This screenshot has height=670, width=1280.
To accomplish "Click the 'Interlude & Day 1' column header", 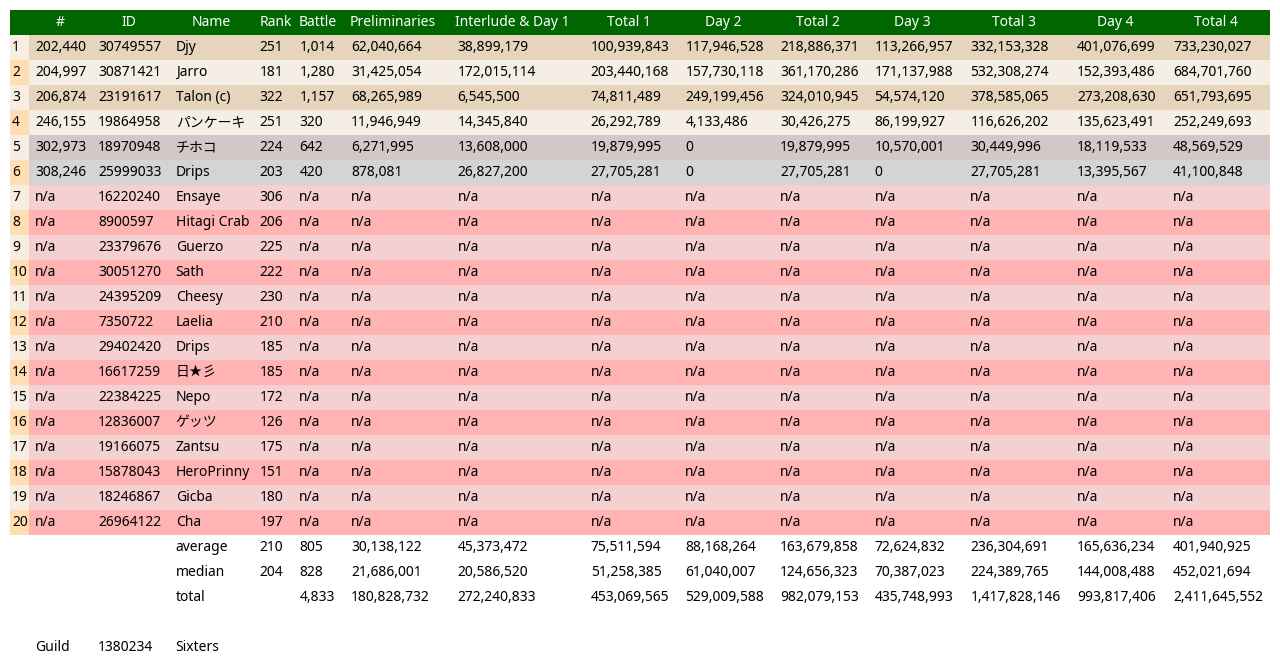I will pos(511,21).
